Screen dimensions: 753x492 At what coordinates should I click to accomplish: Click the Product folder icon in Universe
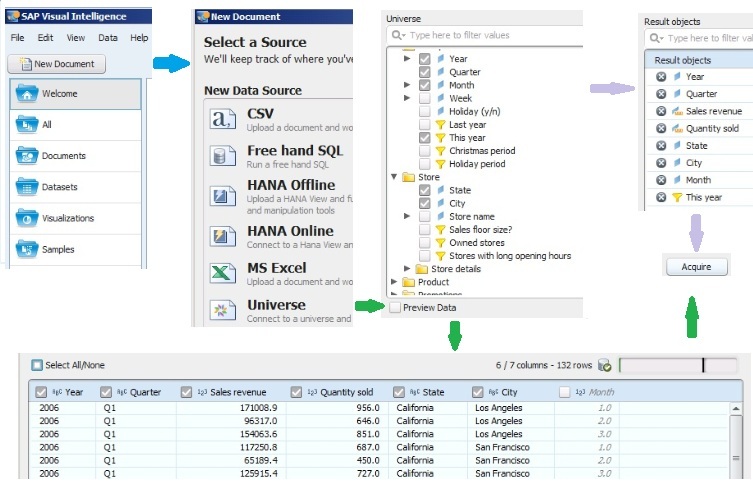coord(408,282)
